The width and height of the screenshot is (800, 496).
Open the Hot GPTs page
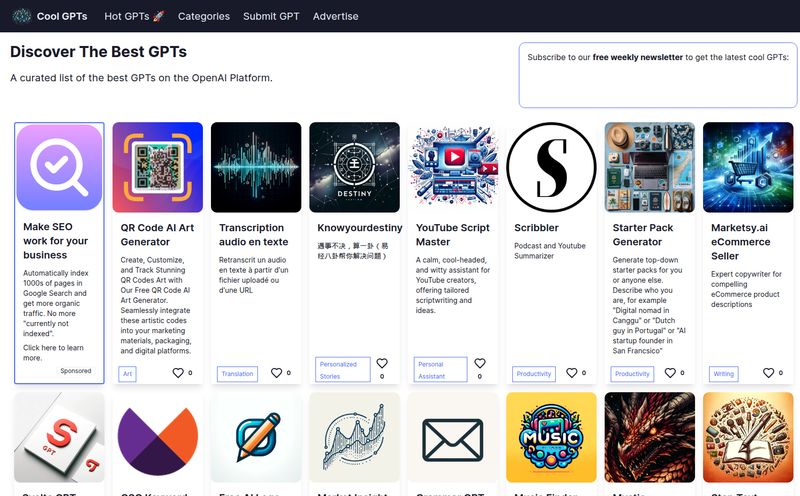coord(134,16)
